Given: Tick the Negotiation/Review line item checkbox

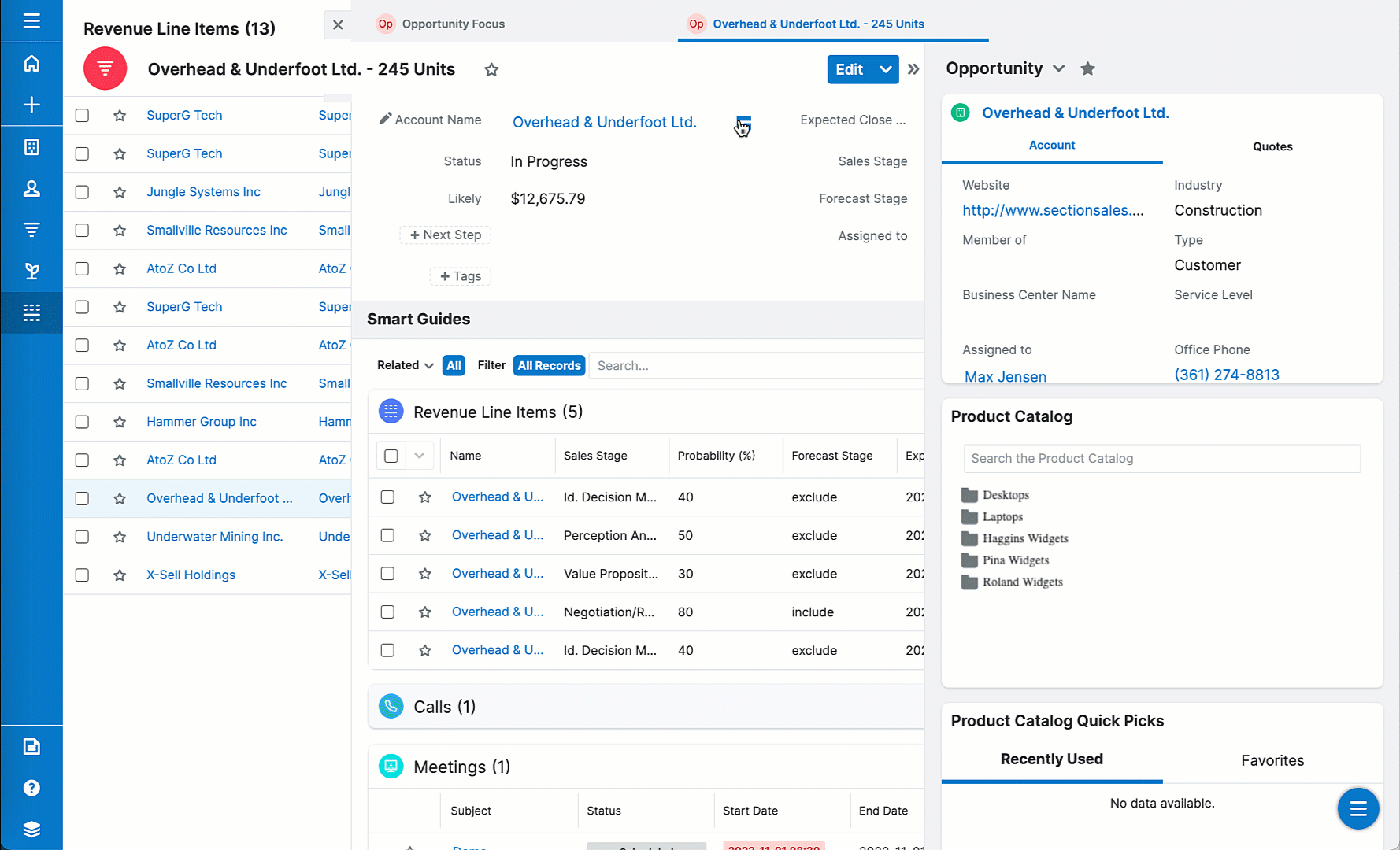Looking at the screenshot, I should coord(387,612).
